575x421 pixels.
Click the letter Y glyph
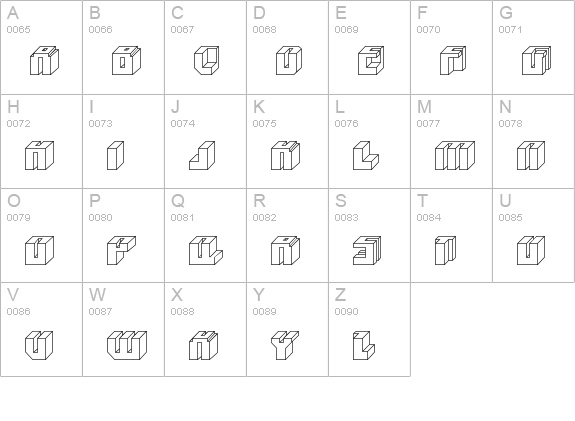pyautogui.click(x=285, y=345)
